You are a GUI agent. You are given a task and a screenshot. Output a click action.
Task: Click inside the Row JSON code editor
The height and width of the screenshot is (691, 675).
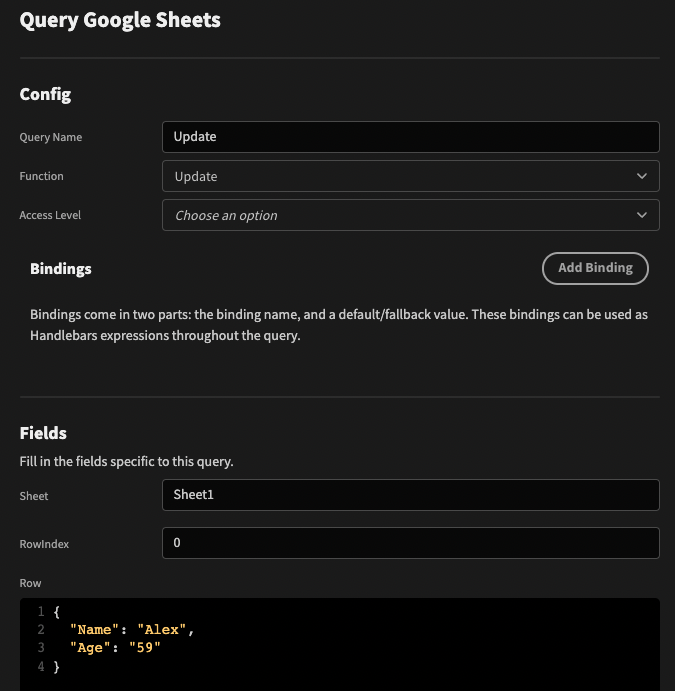coord(340,644)
